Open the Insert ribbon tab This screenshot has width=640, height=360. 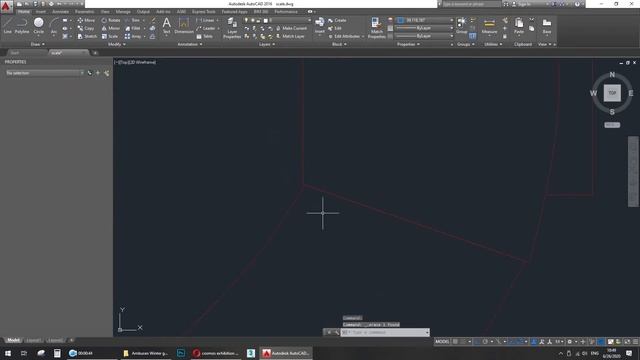(x=41, y=12)
